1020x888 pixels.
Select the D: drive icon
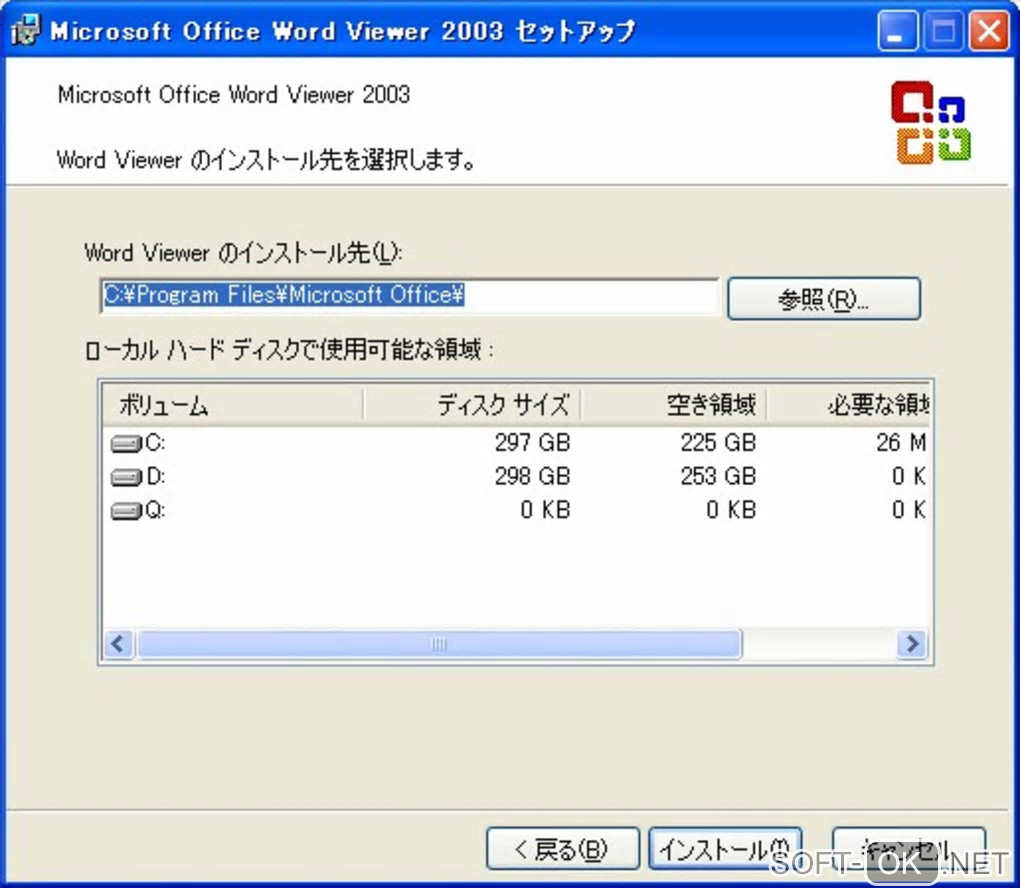click(126, 478)
